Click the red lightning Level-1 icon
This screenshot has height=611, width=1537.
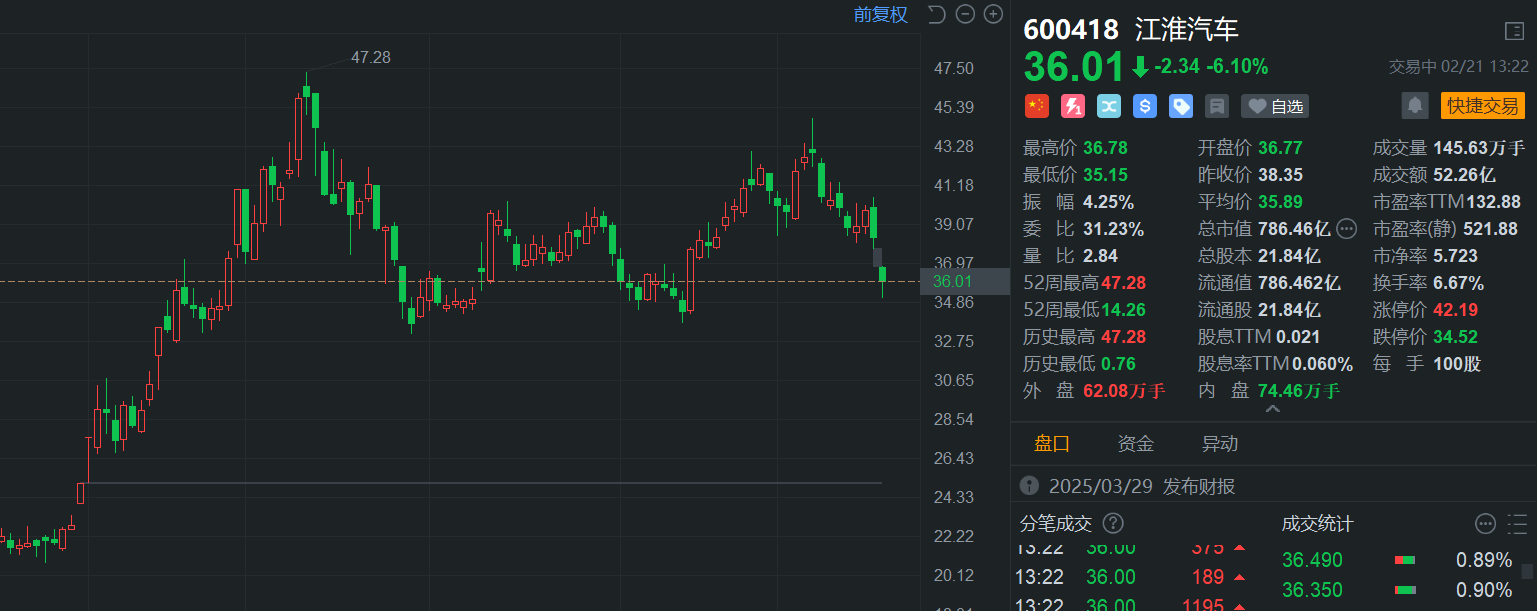[x=1072, y=106]
